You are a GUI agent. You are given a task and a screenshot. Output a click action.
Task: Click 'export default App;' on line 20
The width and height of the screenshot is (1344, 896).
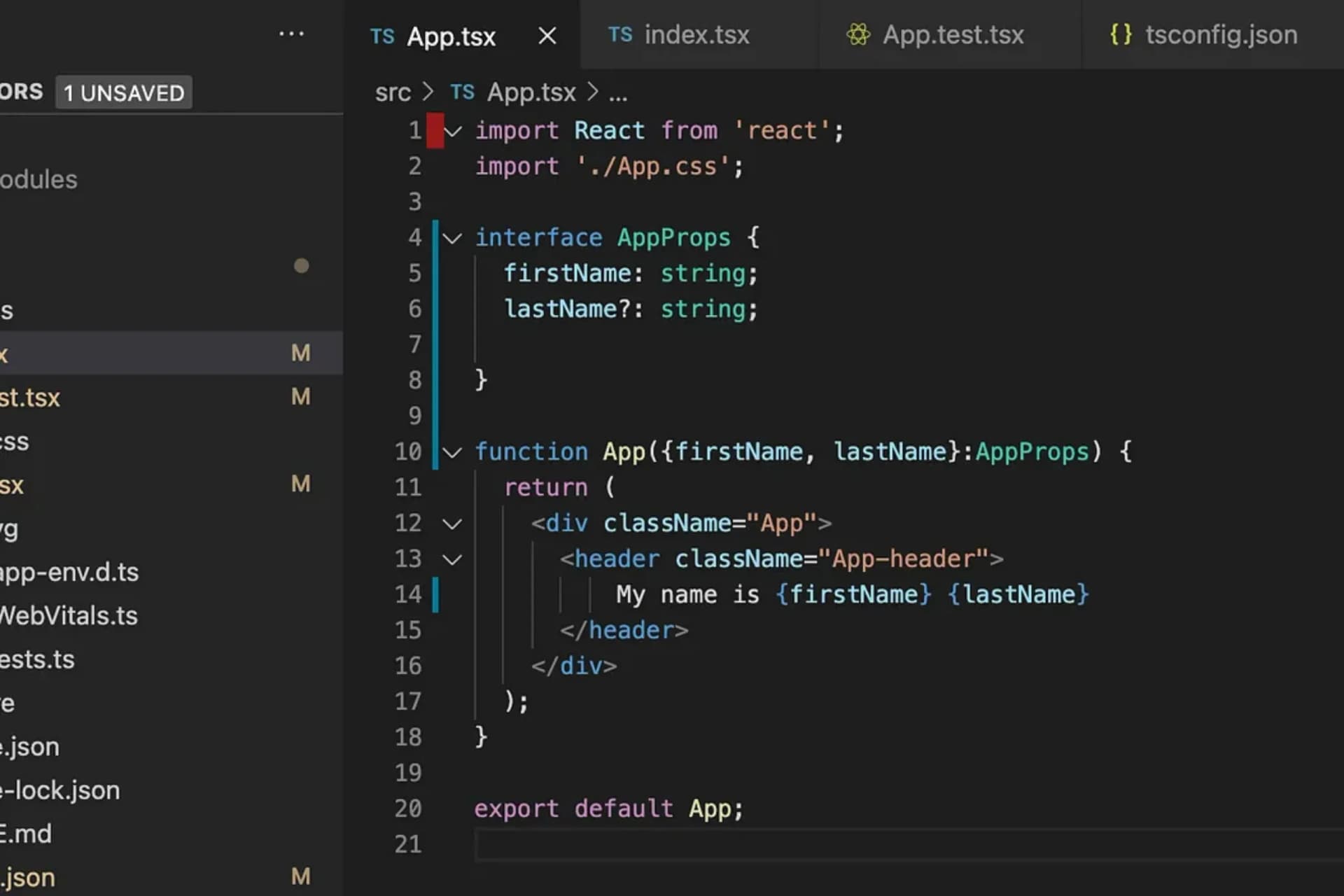click(x=608, y=808)
